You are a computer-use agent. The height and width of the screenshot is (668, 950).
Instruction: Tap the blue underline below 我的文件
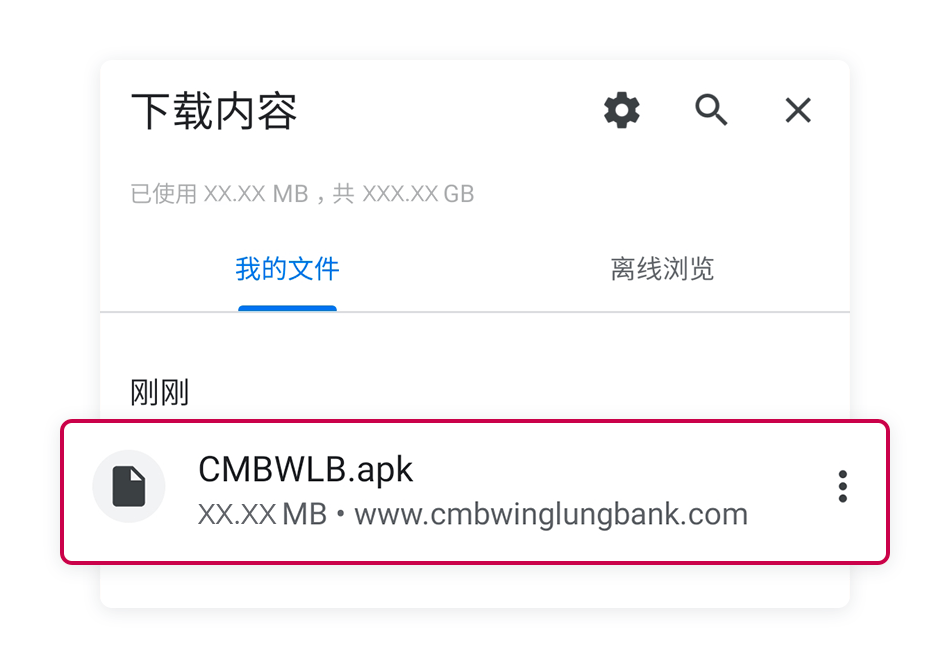click(x=287, y=308)
